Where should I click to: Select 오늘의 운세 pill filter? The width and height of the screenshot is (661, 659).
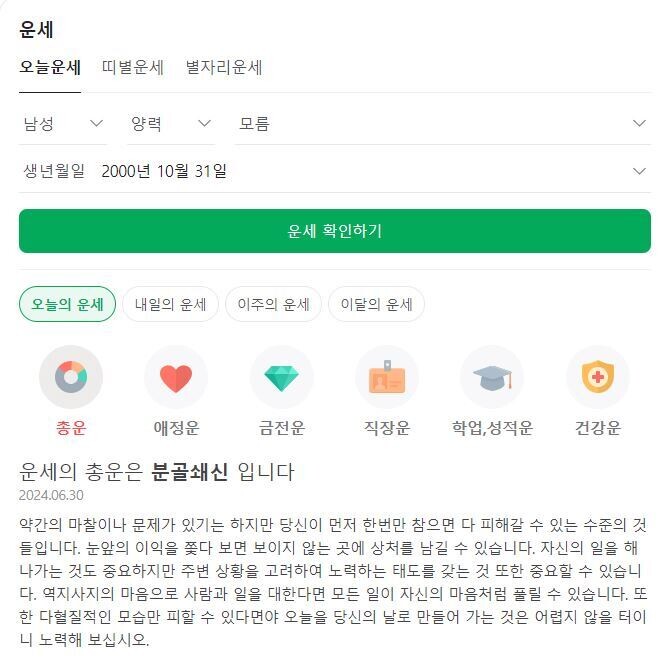pyautogui.click(x=67, y=304)
